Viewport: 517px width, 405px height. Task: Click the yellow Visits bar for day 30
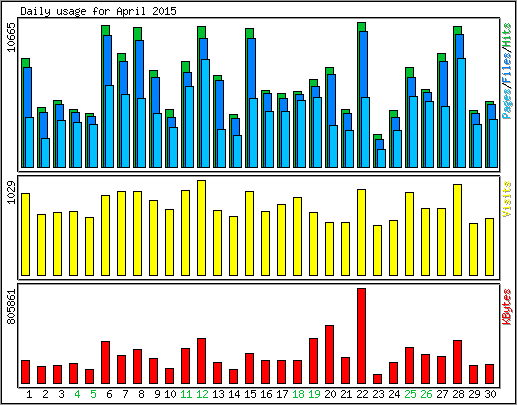coord(489,247)
